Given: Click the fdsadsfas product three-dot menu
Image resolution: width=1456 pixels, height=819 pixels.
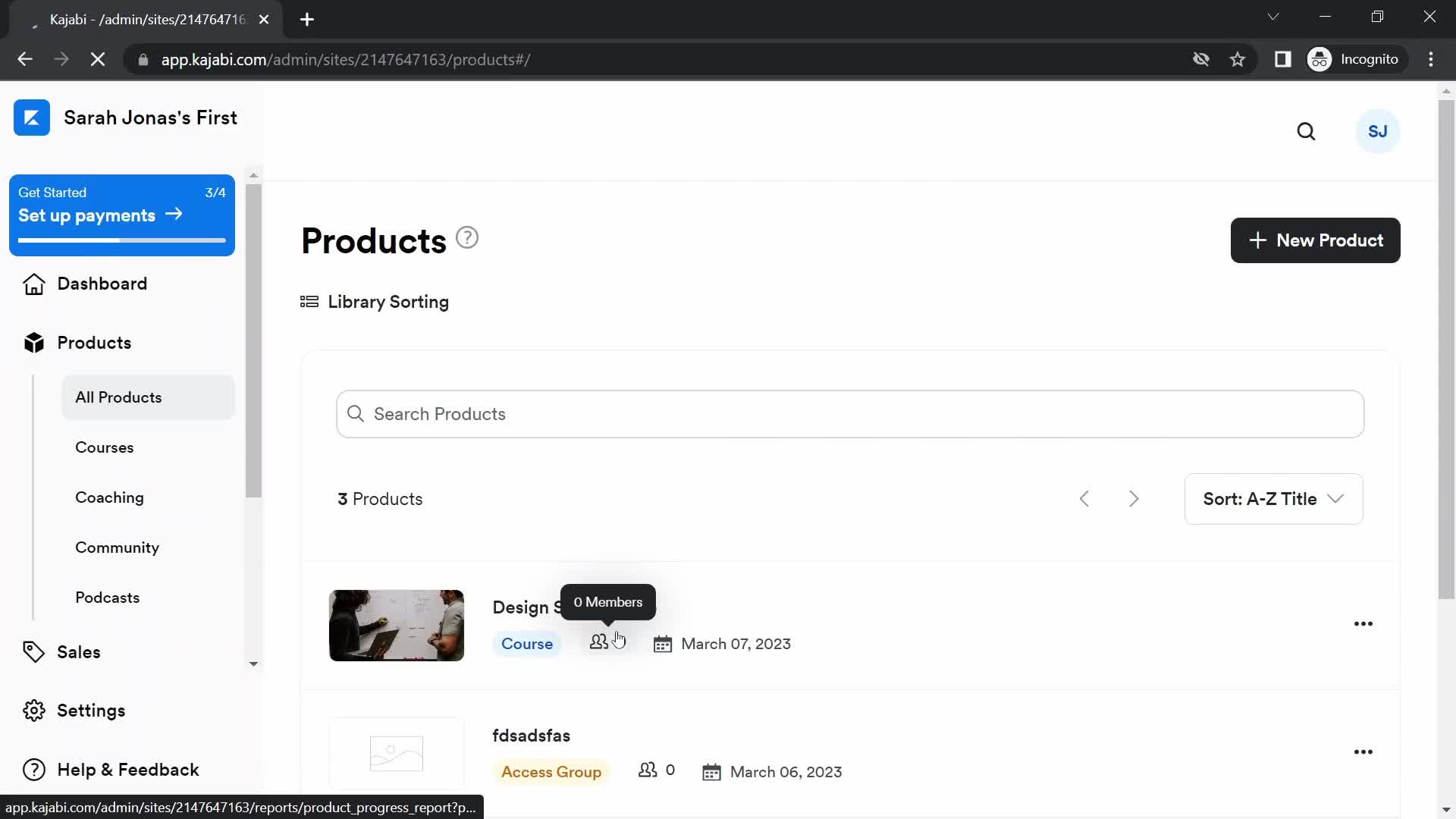Looking at the screenshot, I should click(1363, 751).
